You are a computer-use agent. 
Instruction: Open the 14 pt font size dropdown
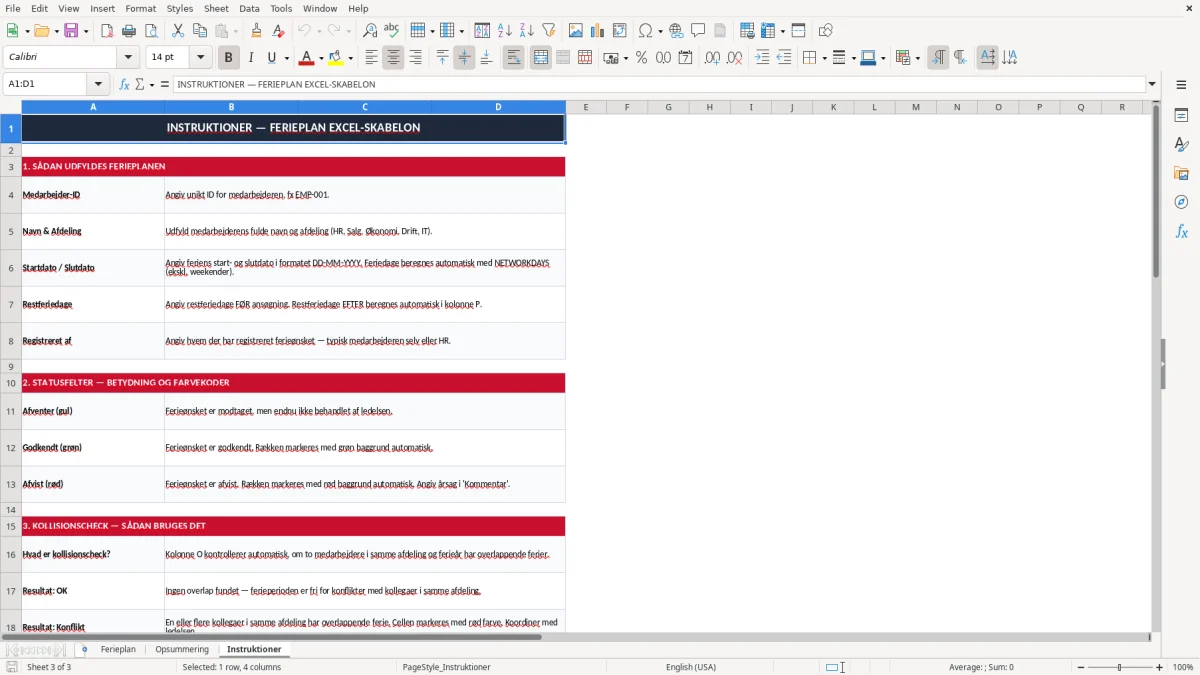[x=201, y=58]
